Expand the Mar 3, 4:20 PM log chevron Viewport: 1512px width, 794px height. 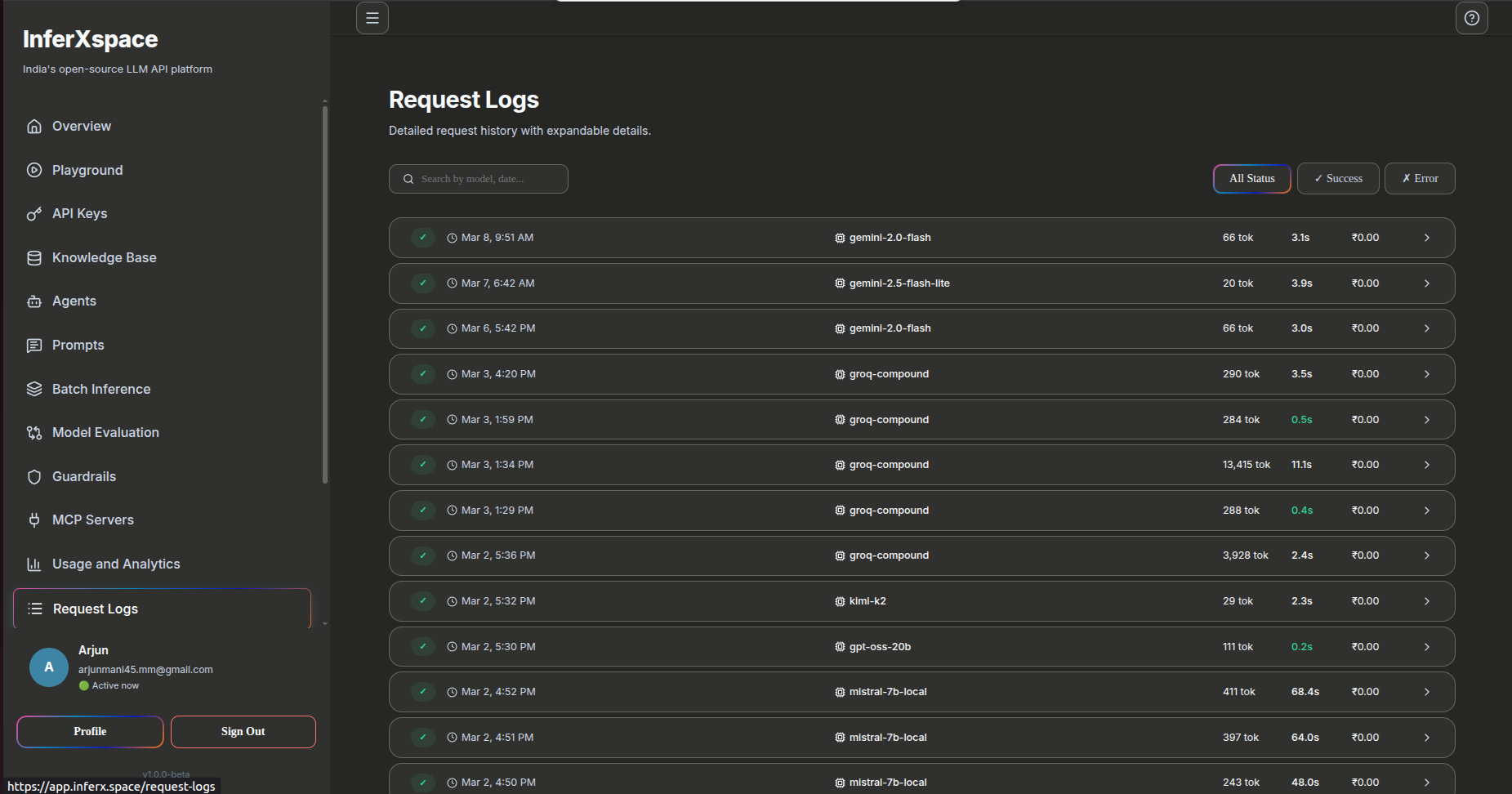coord(1427,374)
